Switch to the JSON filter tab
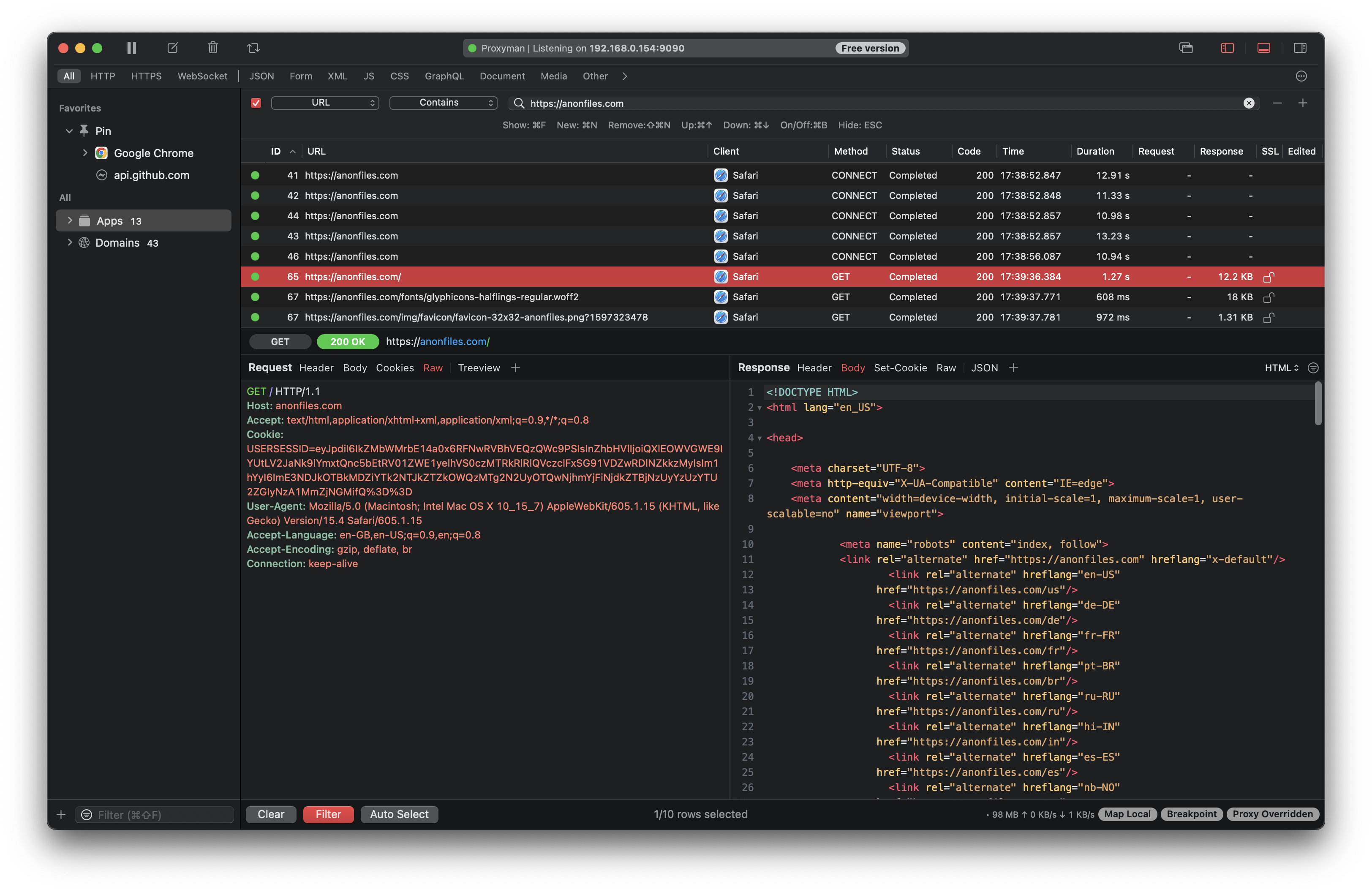The height and width of the screenshot is (892, 1372). (261, 76)
